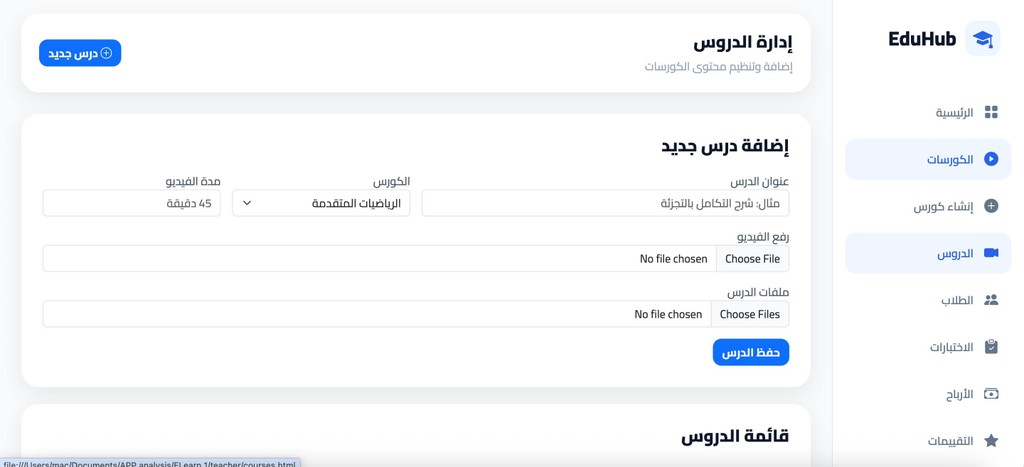Click the الرئيسية grid icon in sidebar
This screenshot has width=1024, height=467.
pos(991,112)
